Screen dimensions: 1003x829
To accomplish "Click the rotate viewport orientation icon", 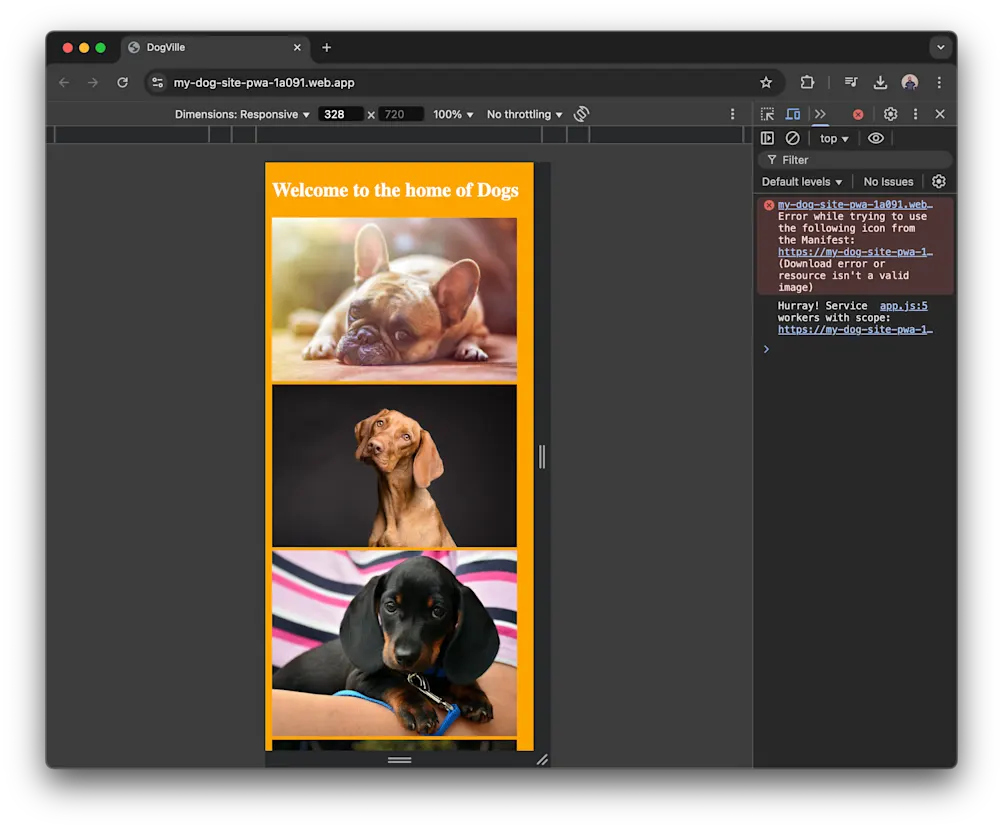I will pyautogui.click(x=581, y=114).
